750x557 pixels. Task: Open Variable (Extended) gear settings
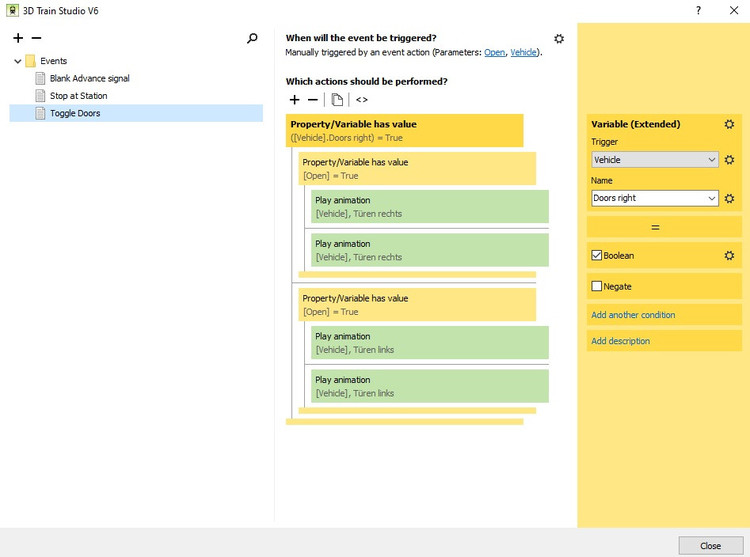729,125
